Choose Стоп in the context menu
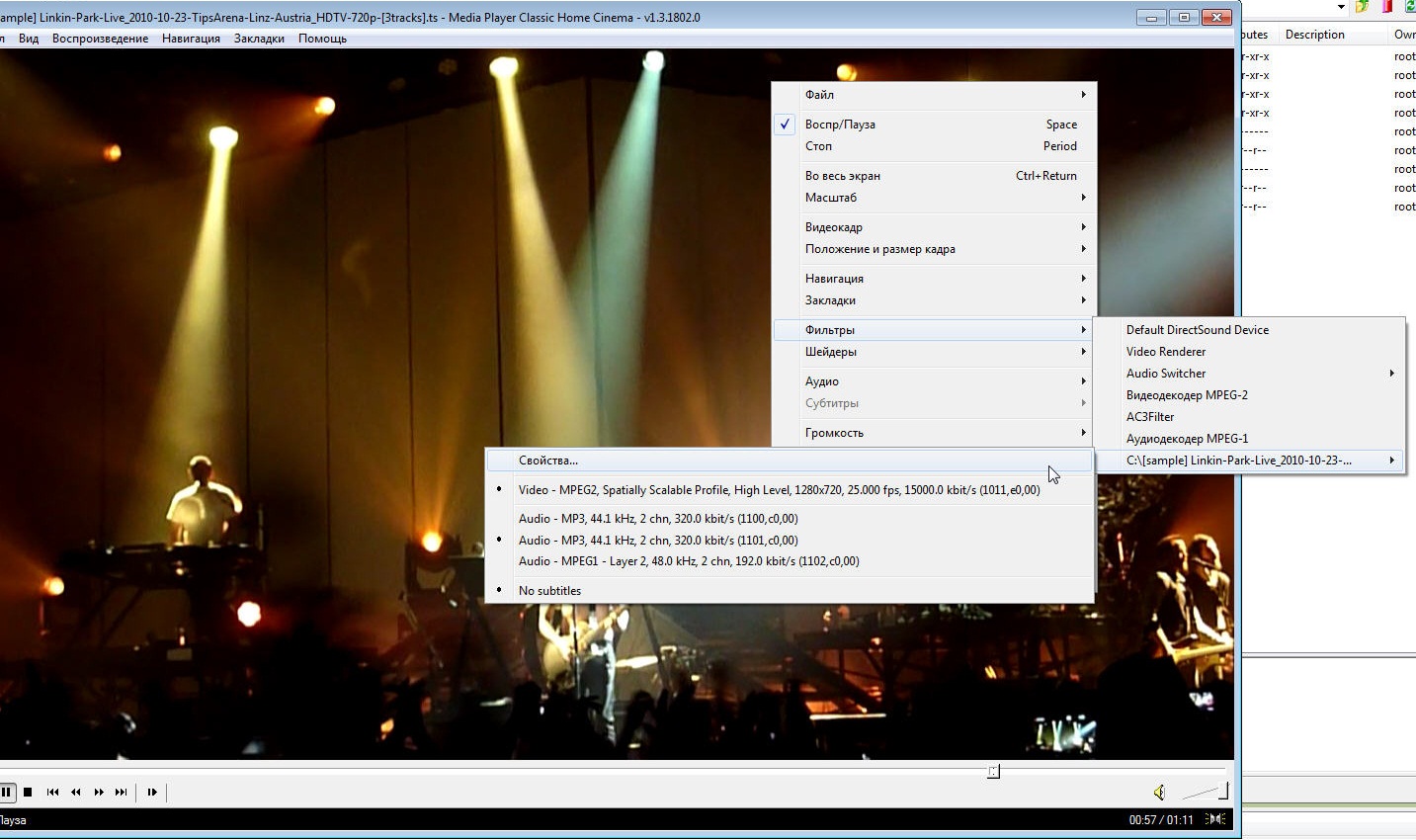Viewport: 1416px width, 840px height. click(x=934, y=146)
